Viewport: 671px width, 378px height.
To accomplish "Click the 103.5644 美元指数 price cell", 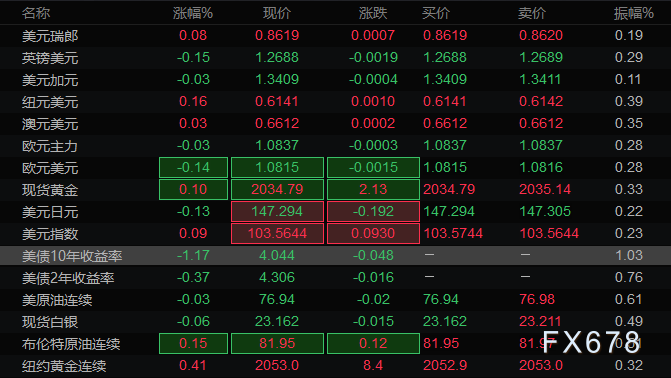I will tap(277, 234).
